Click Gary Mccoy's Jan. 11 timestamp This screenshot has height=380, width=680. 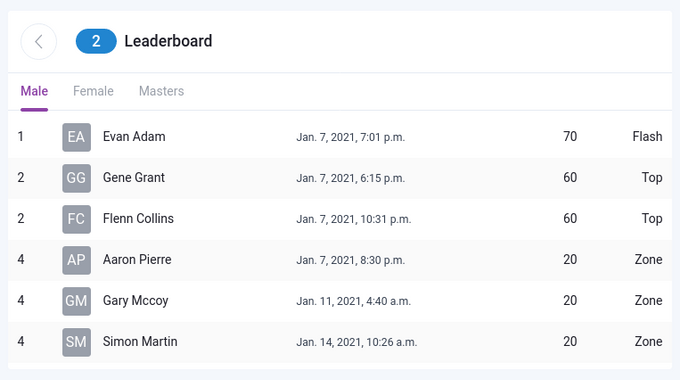click(353, 301)
